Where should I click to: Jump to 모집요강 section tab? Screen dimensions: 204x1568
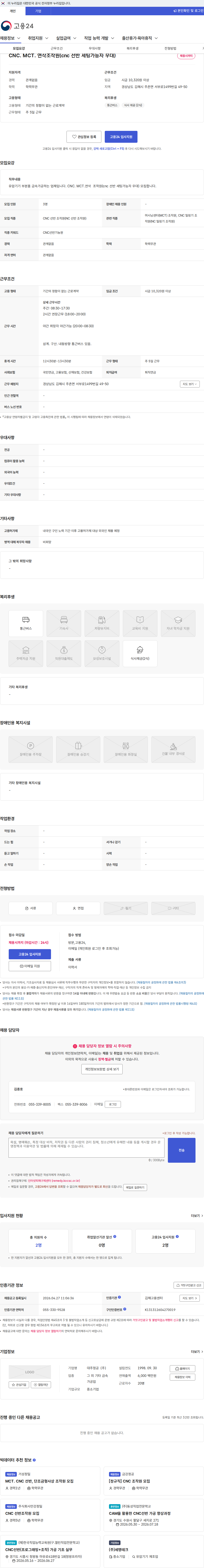19,48
